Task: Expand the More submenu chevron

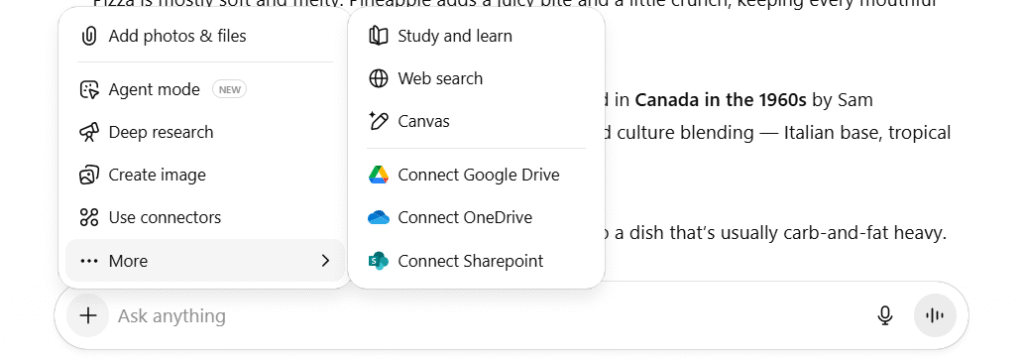Action: pos(325,261)
